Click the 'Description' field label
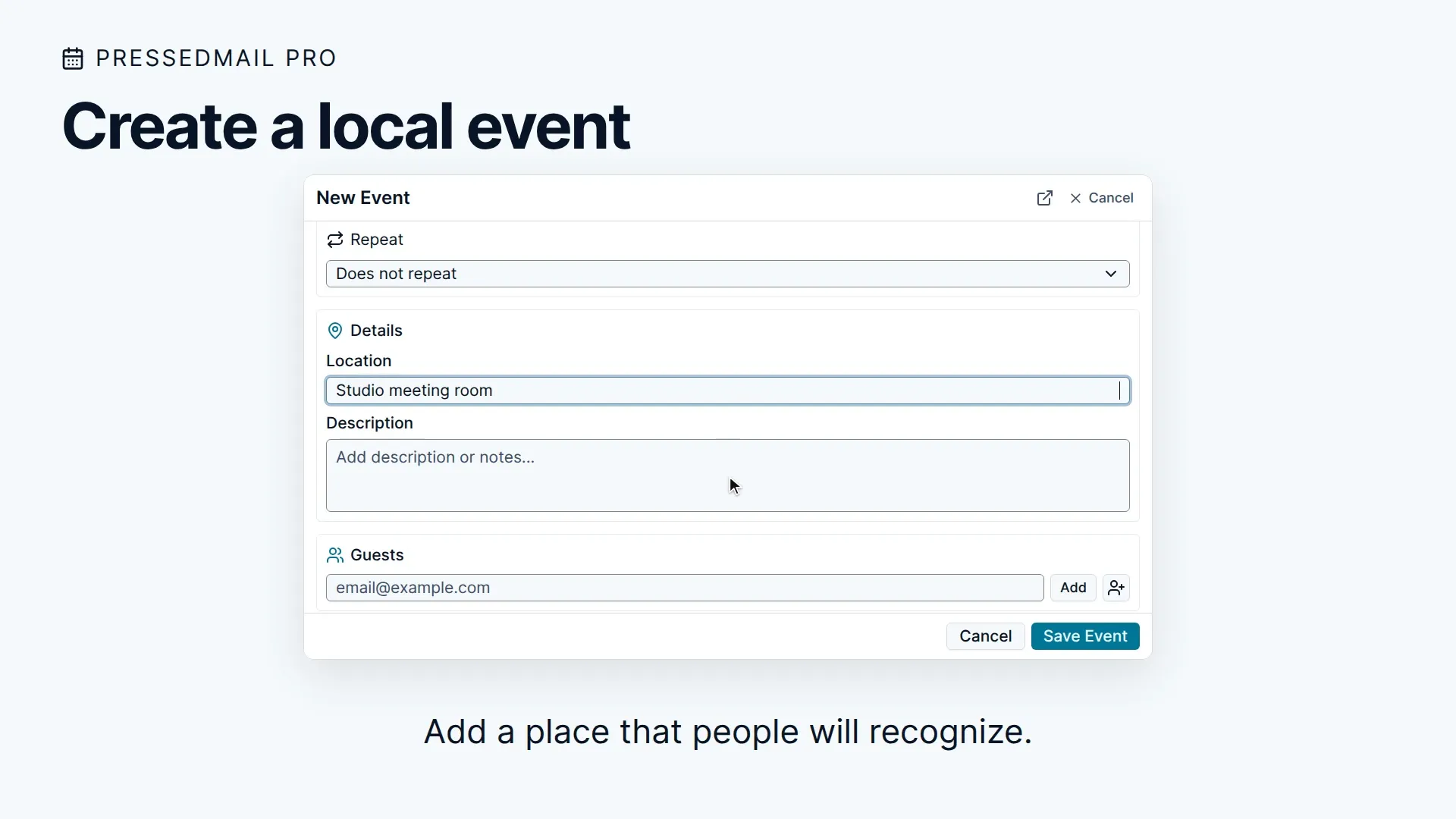Image resolution: width=1456 pixels, height=819 pixels. 369,423
